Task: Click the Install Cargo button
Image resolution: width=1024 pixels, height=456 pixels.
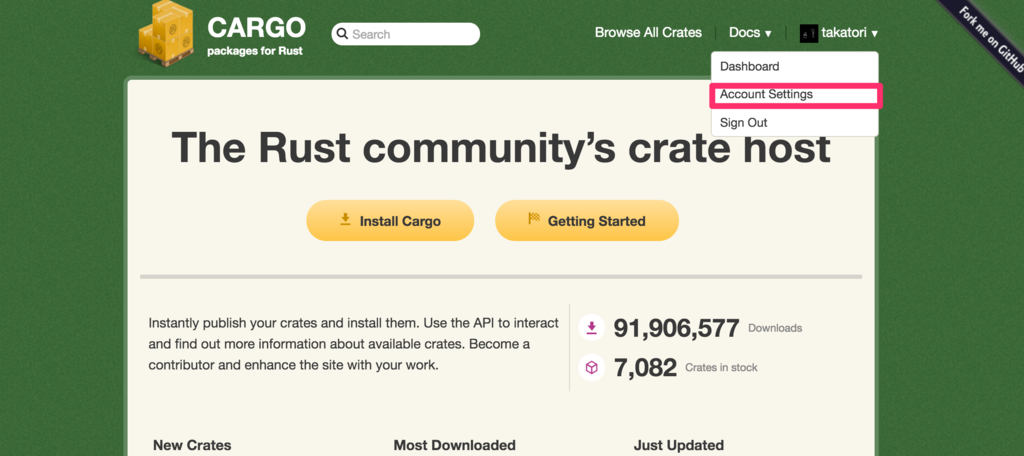Action: [390, 221]
